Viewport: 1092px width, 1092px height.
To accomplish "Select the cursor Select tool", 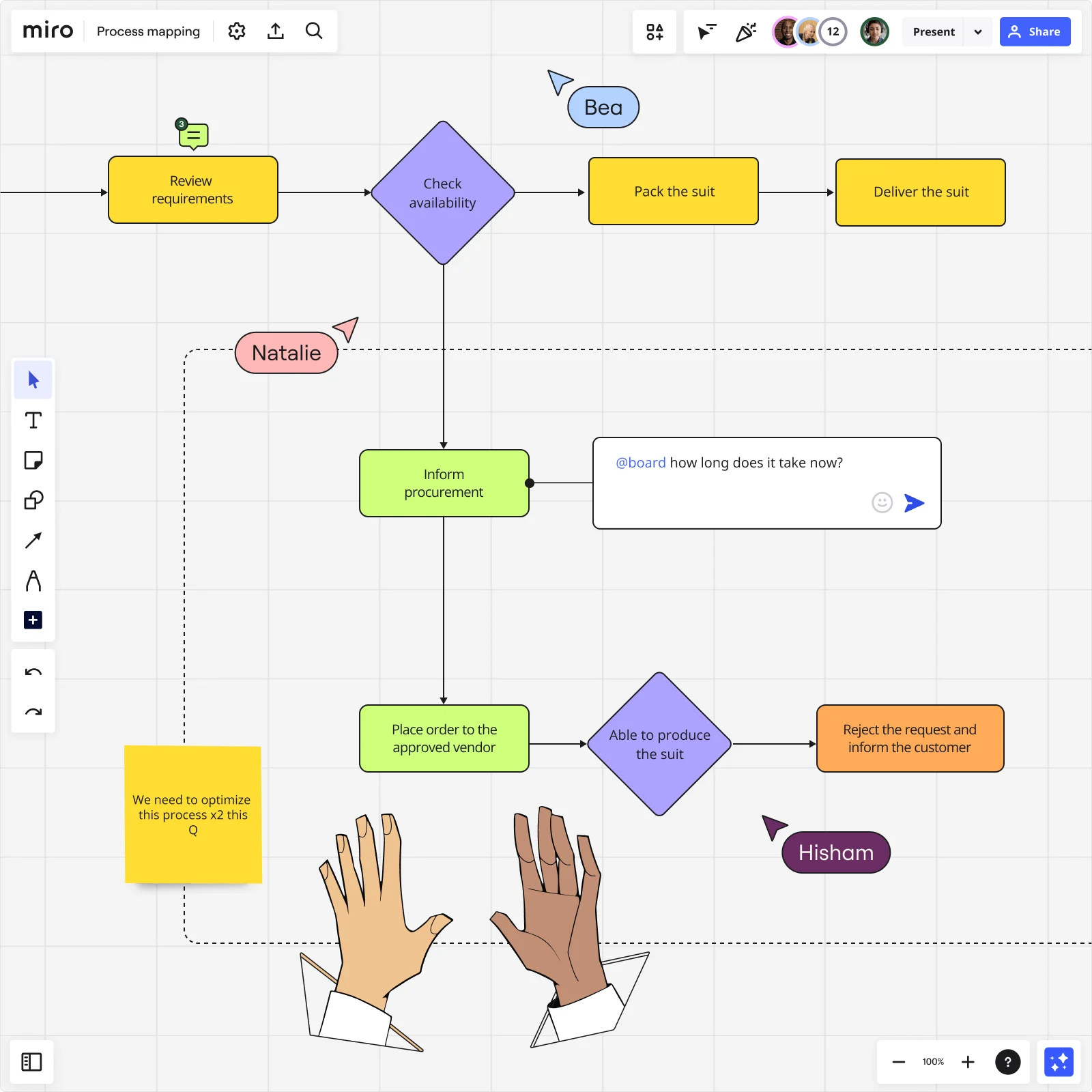I will click(33, 379).
